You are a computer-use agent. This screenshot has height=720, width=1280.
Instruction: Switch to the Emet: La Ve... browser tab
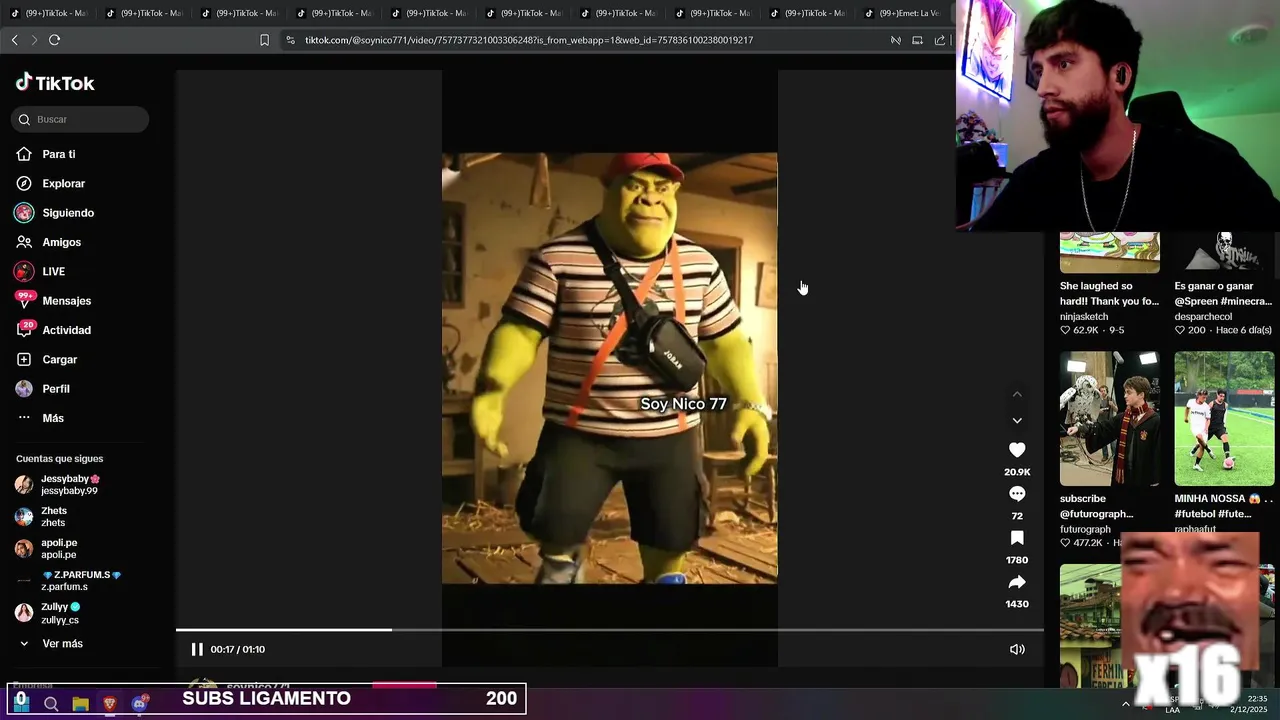[903, 13]
